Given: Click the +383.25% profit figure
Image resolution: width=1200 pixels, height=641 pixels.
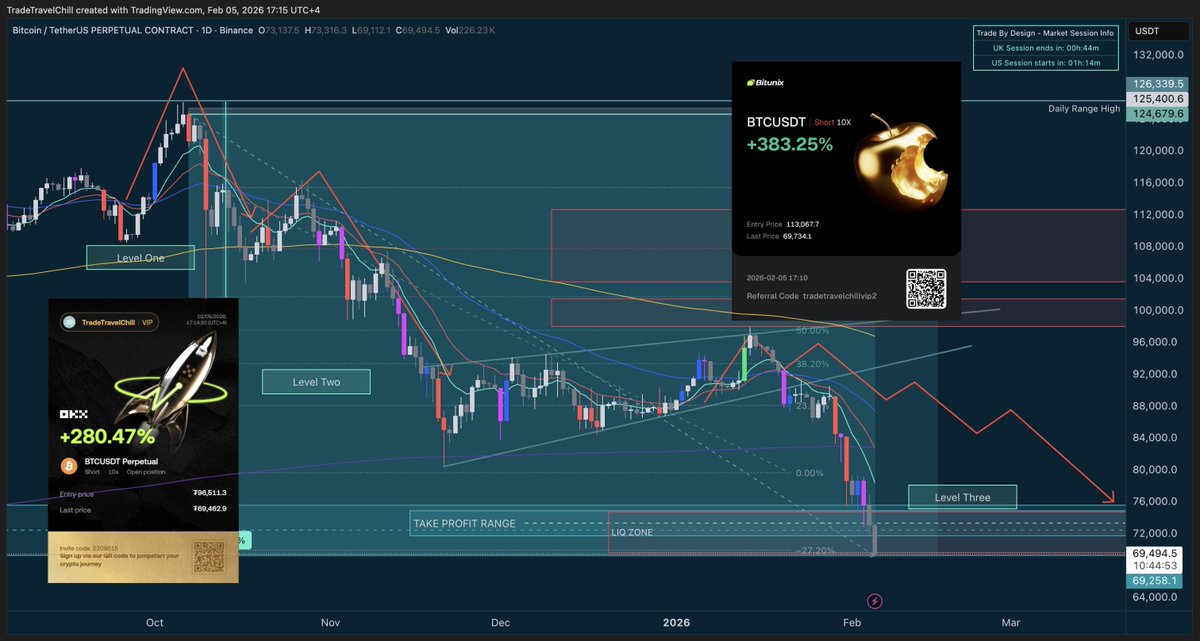Looking at the screenshot, I should [x=790, y=144].
